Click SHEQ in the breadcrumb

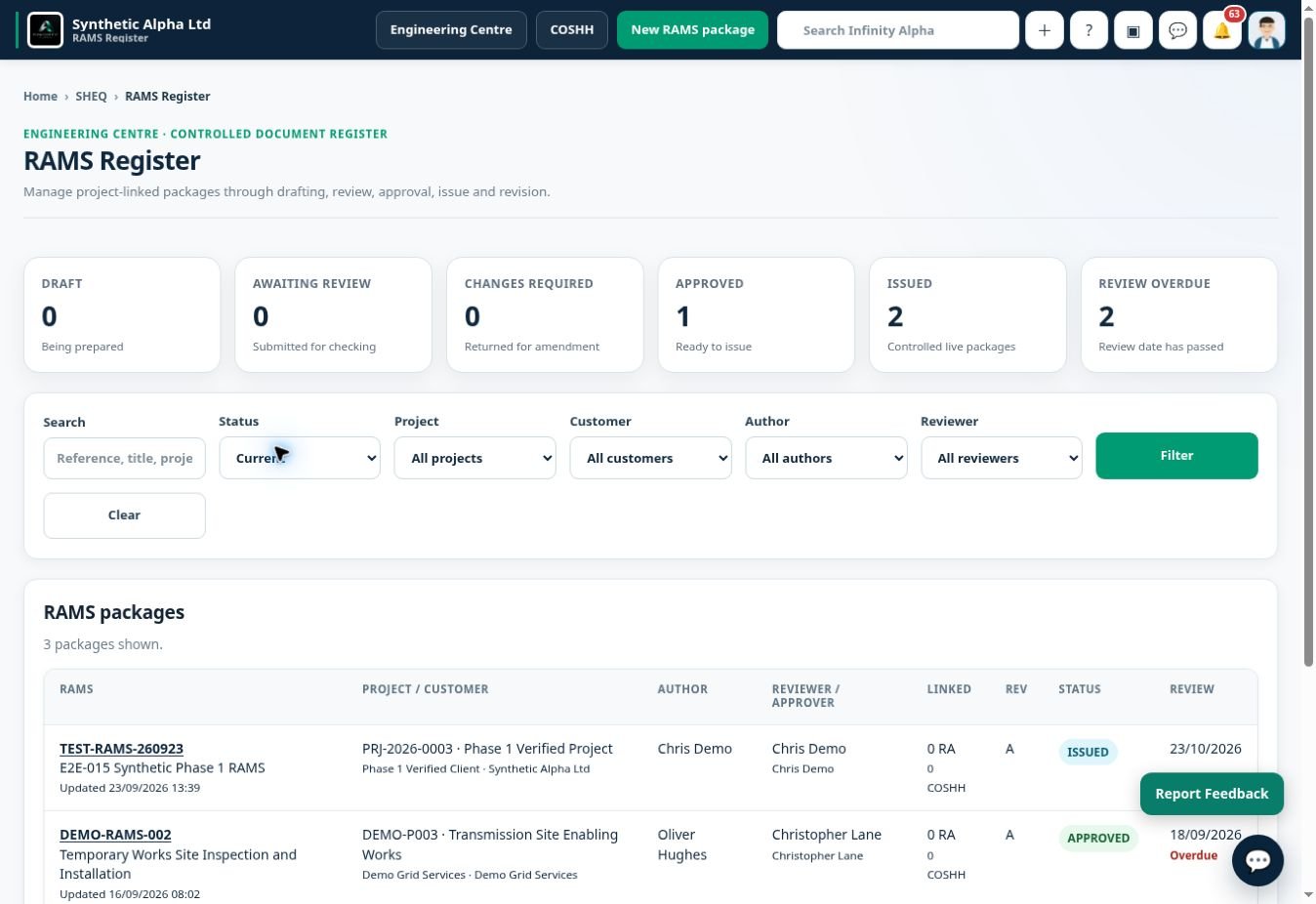(91, 97)
